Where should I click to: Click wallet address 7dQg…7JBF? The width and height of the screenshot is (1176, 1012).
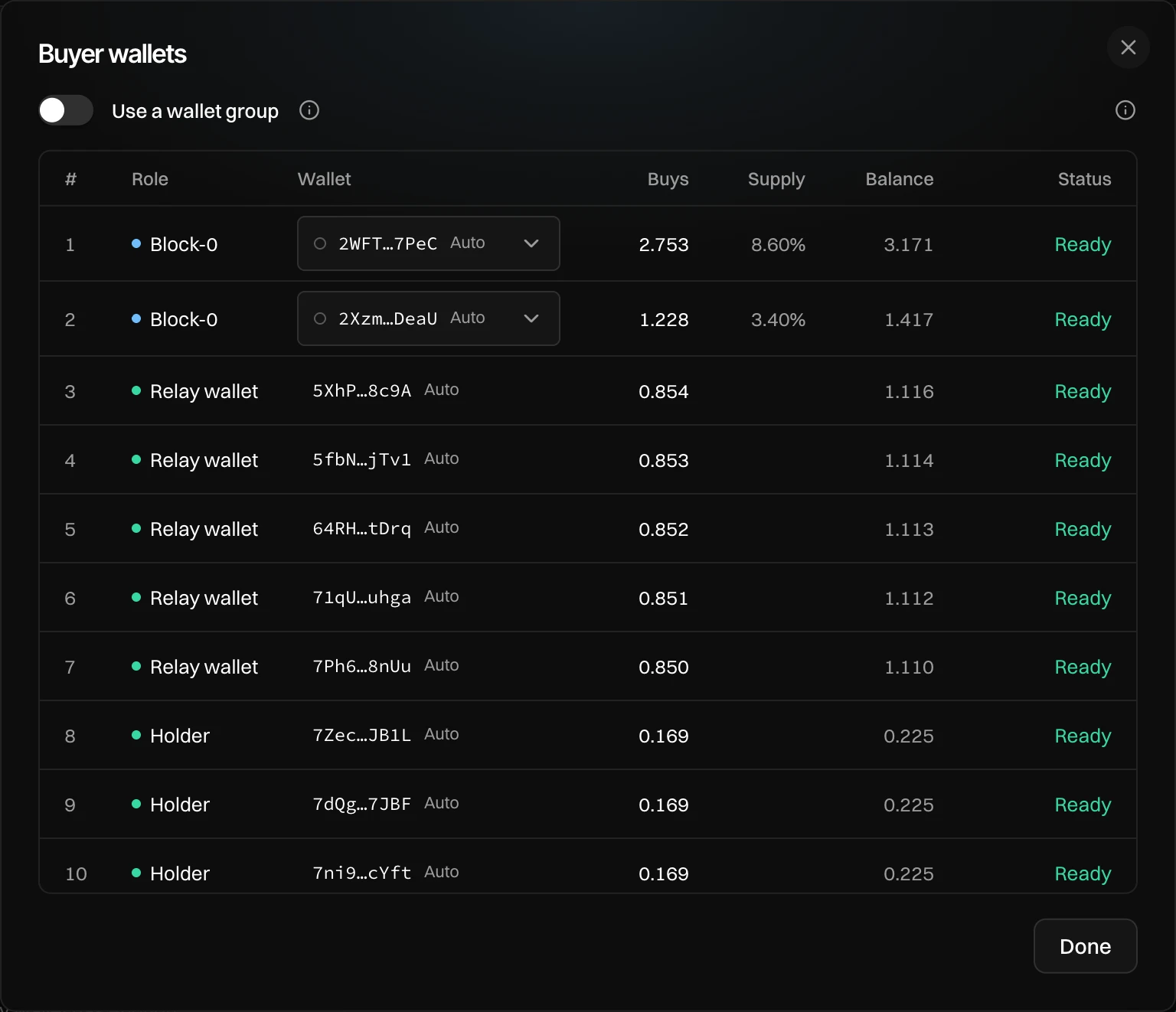tap(361, 804)
